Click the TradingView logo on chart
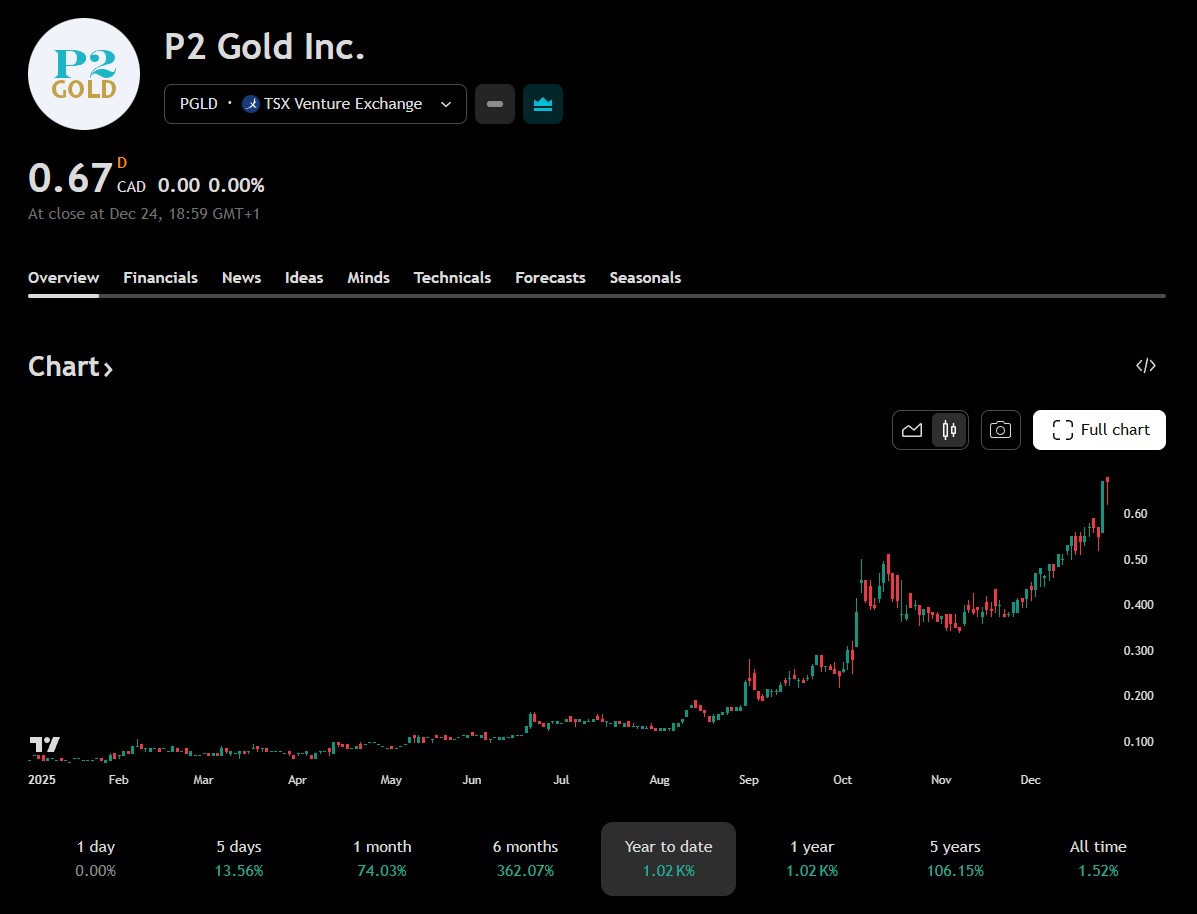This screenshot has width=1197, height=914. pos(45,744)
